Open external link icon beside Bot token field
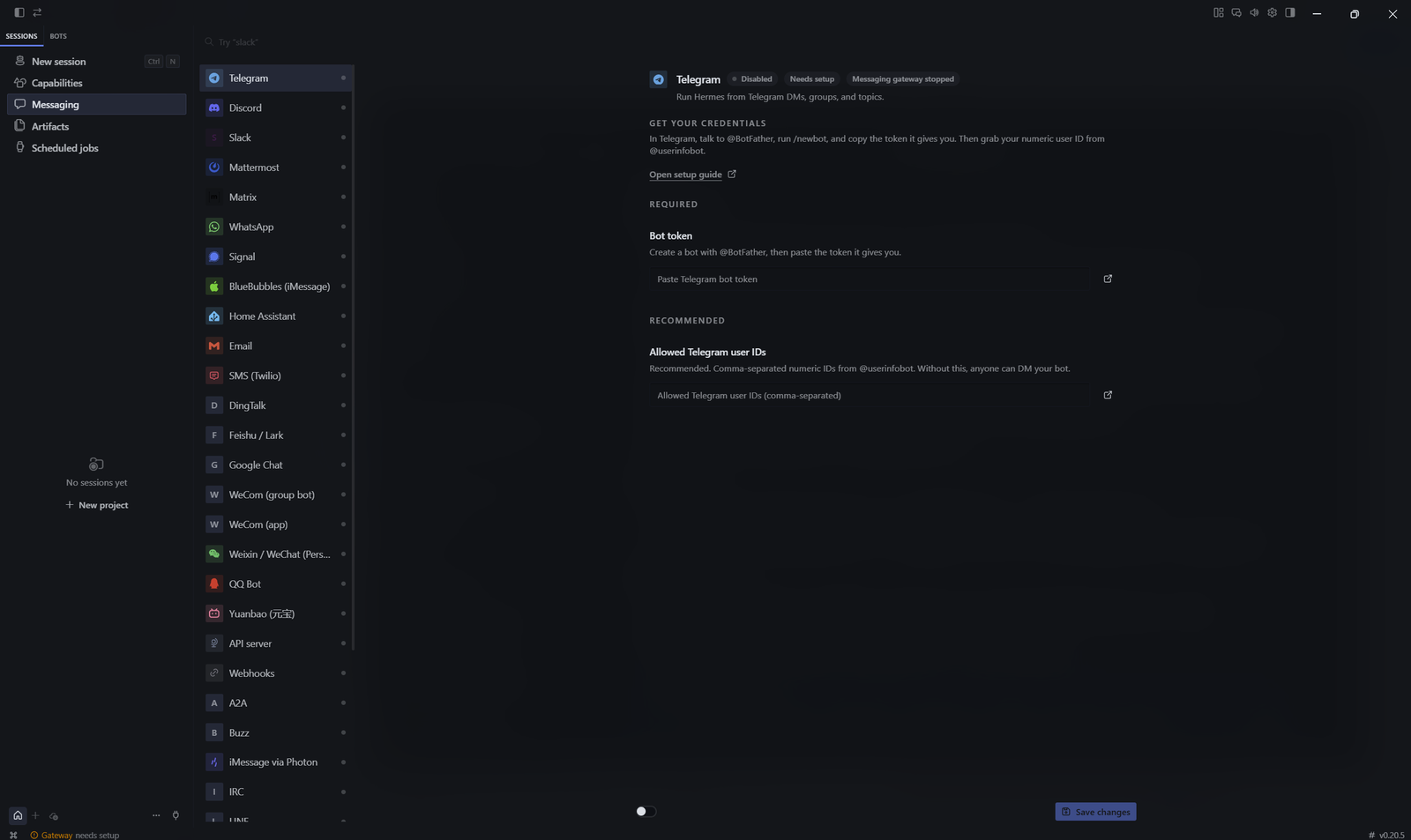Viewport: 1411px width, 840px height. tap(1108, 279)
